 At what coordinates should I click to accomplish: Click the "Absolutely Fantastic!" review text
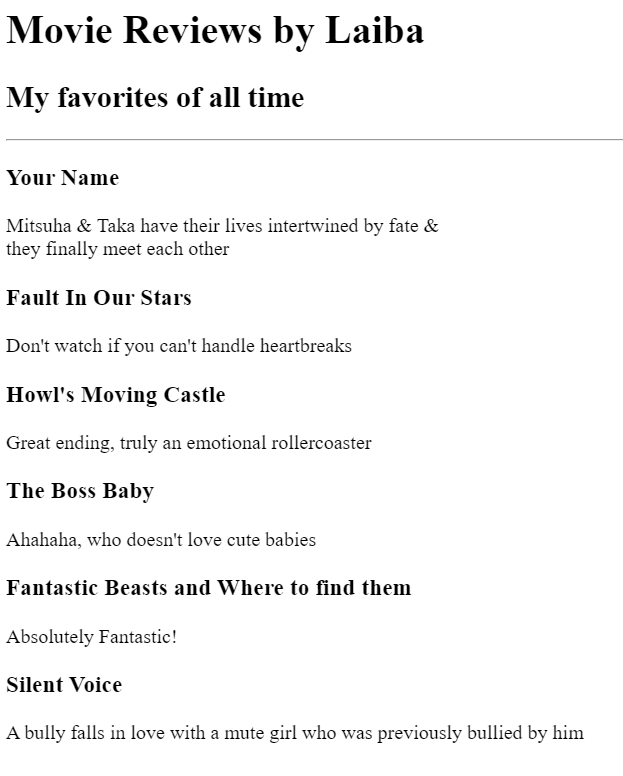coord(92,637)
